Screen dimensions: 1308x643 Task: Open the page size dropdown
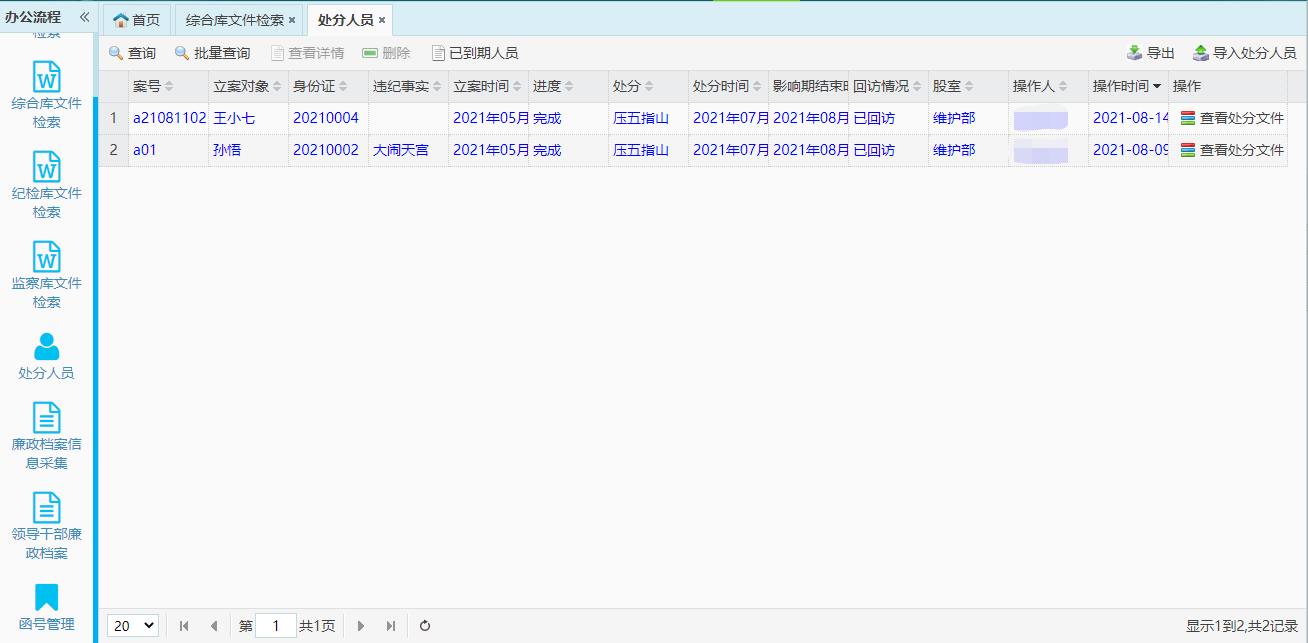[133, 625]
